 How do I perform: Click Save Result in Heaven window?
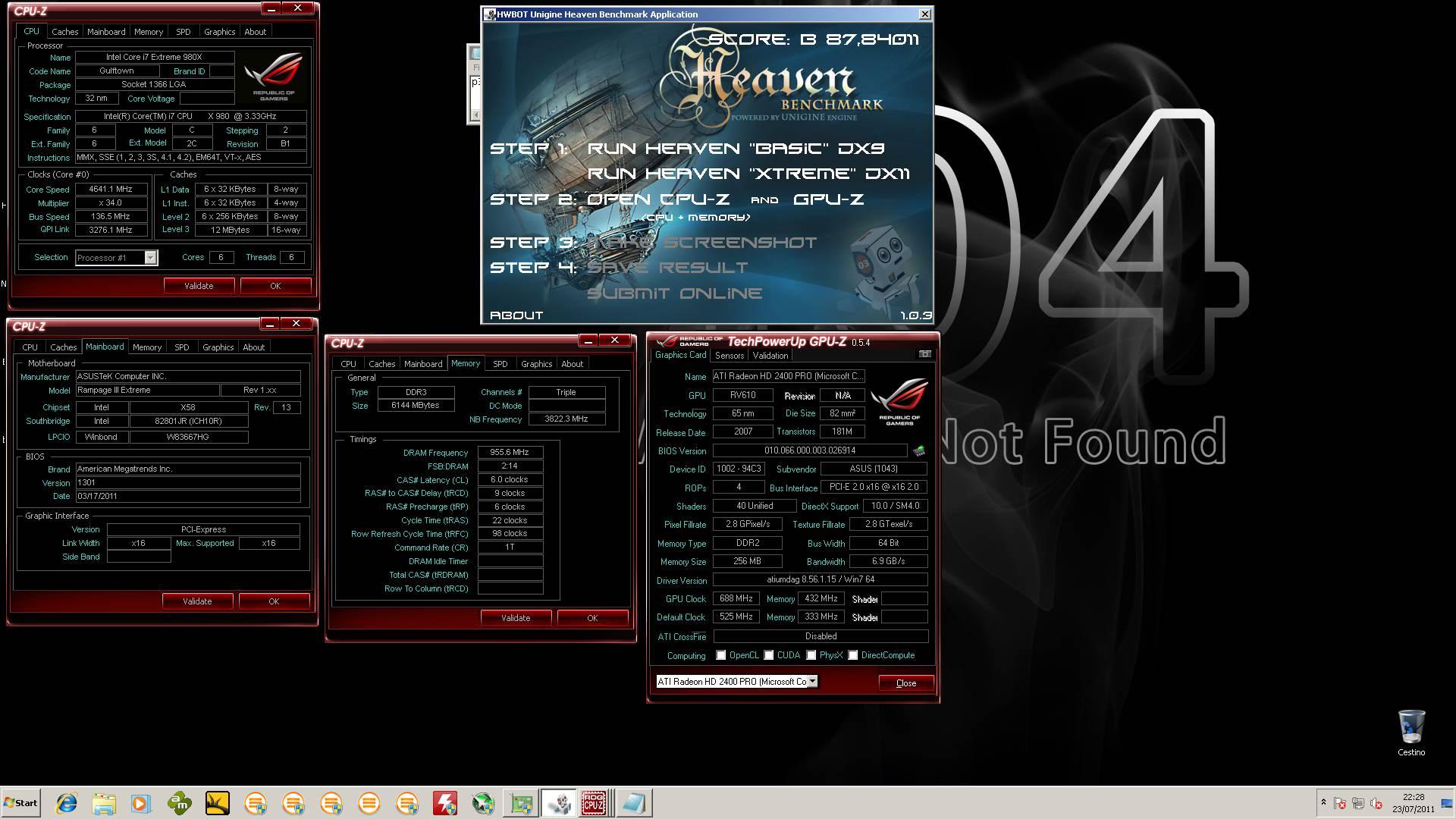(x=667, y=268)
